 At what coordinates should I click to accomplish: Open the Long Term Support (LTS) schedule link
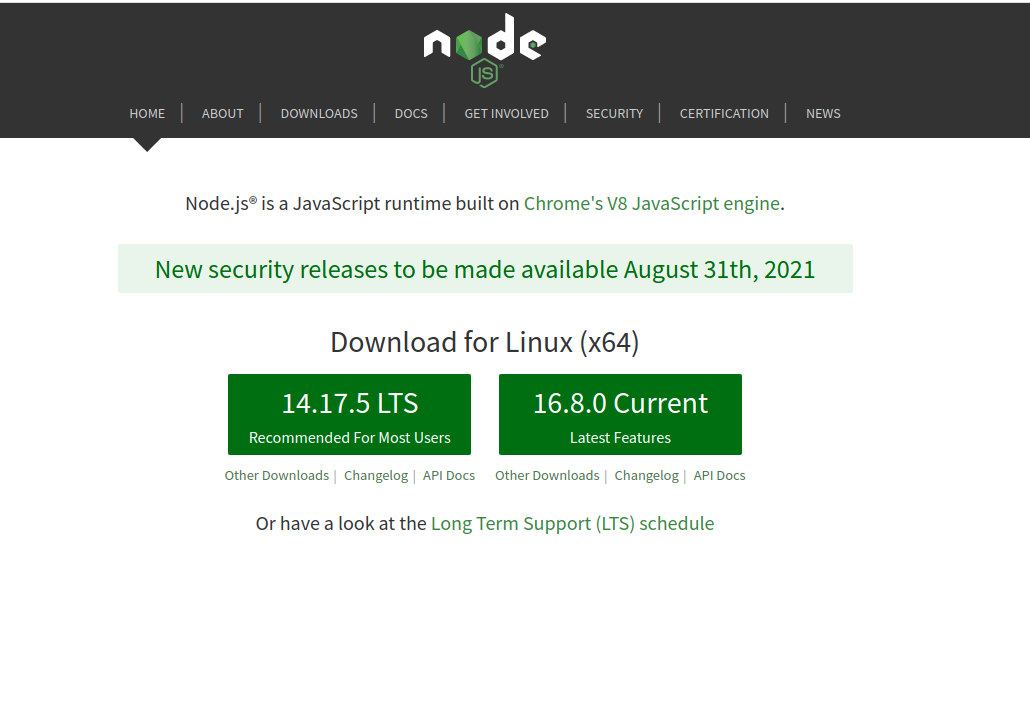(x=572, y=523)
